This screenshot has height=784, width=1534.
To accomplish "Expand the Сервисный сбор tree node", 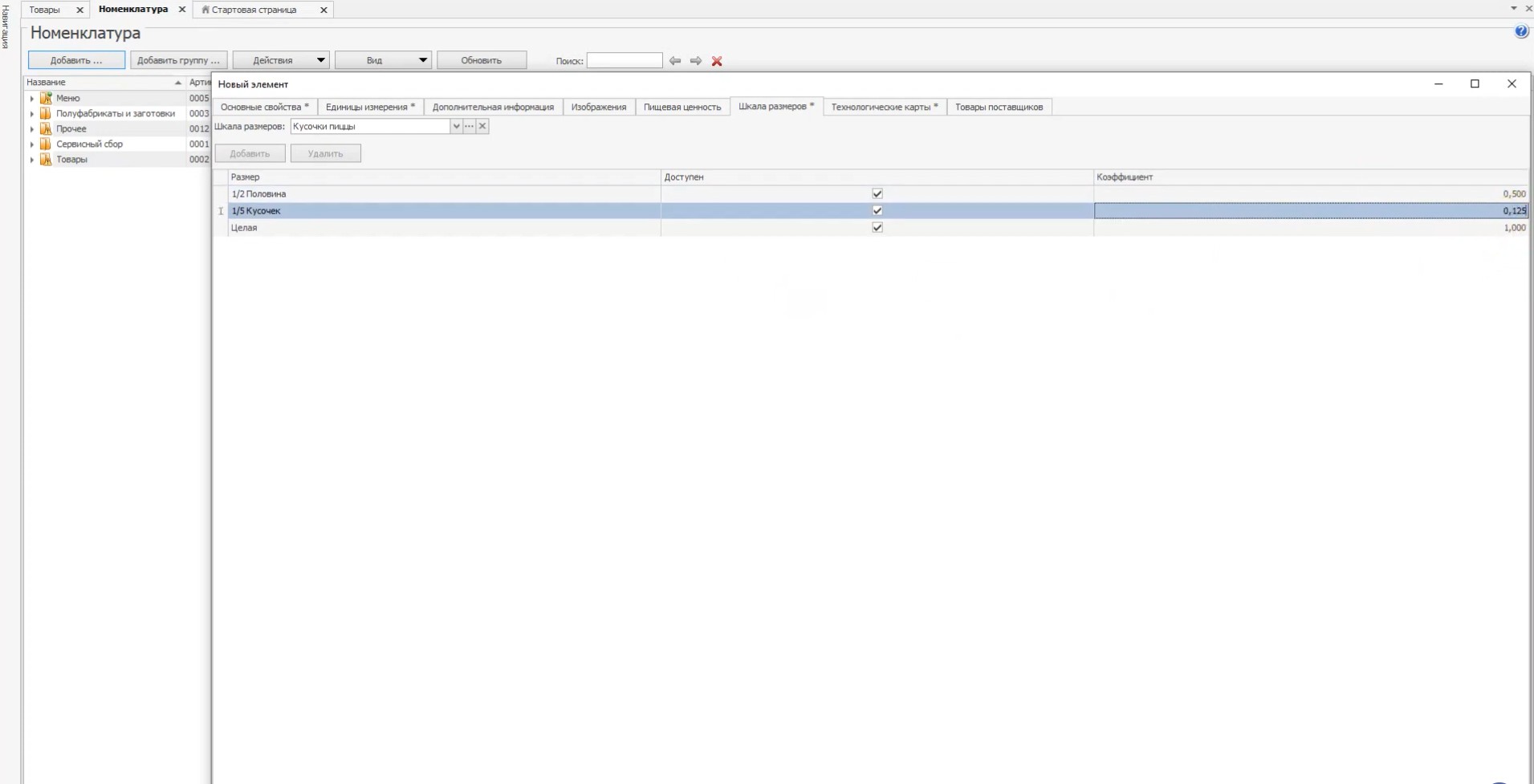I will 32,144.
